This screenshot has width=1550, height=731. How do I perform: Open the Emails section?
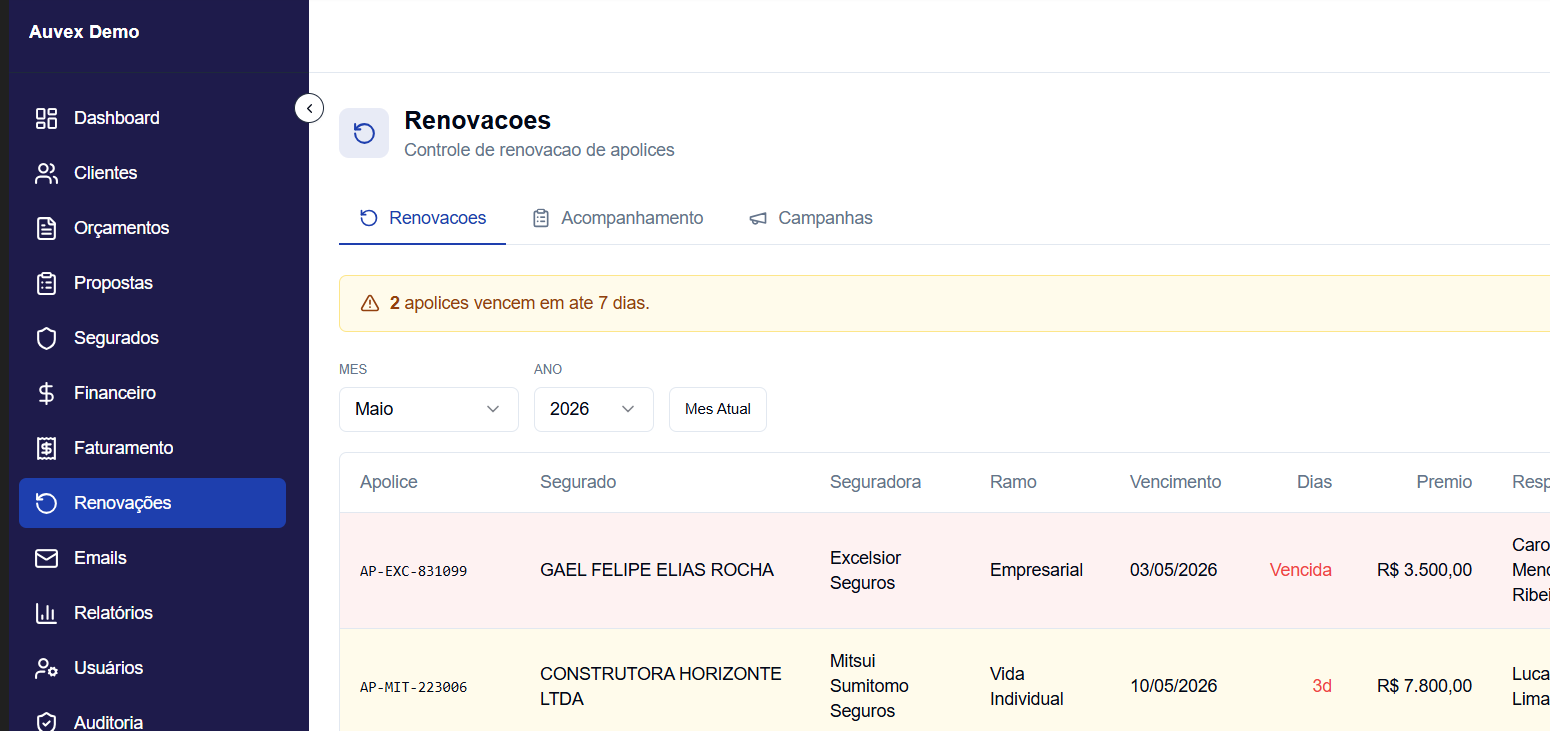152,558
